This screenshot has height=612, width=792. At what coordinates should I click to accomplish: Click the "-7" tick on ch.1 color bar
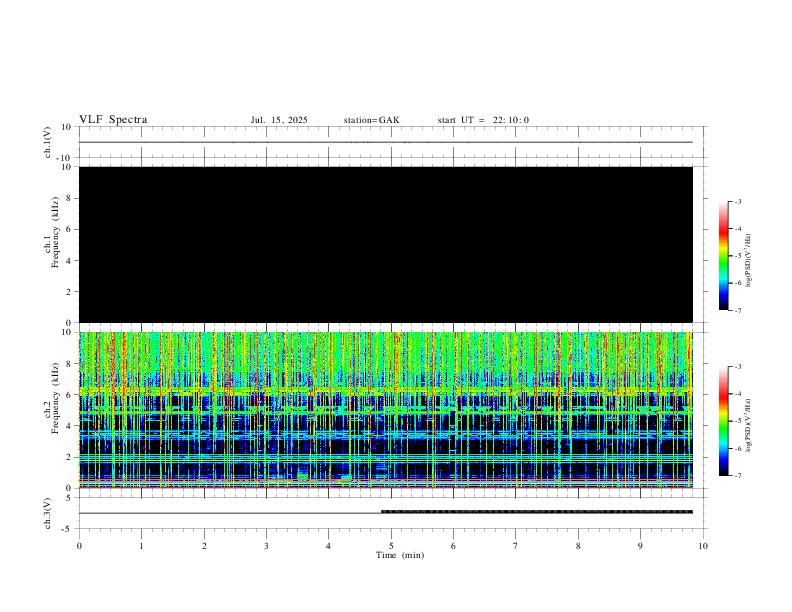tap(737, 311)
